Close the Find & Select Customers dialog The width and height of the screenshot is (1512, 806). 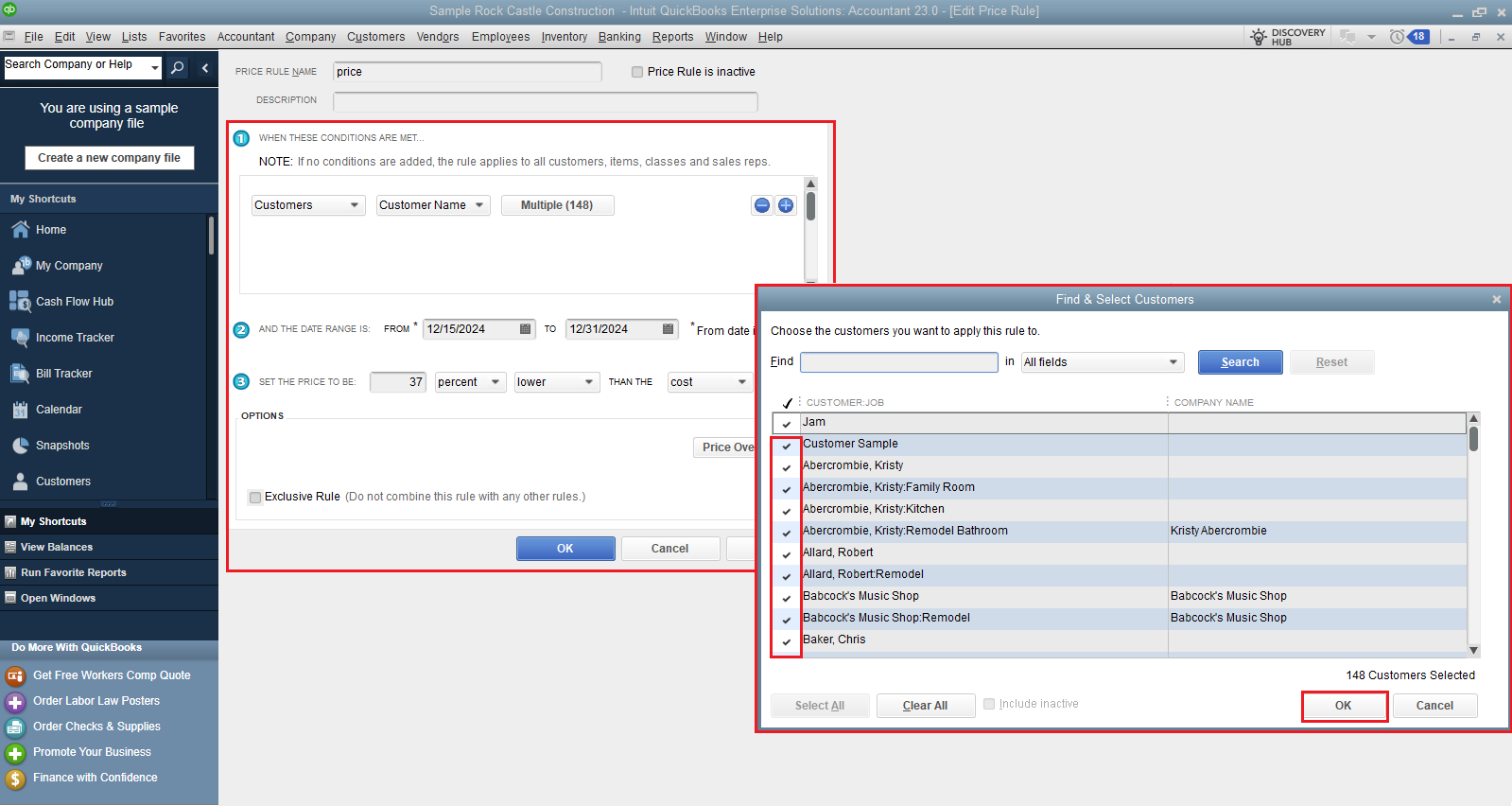[1497, 299]
